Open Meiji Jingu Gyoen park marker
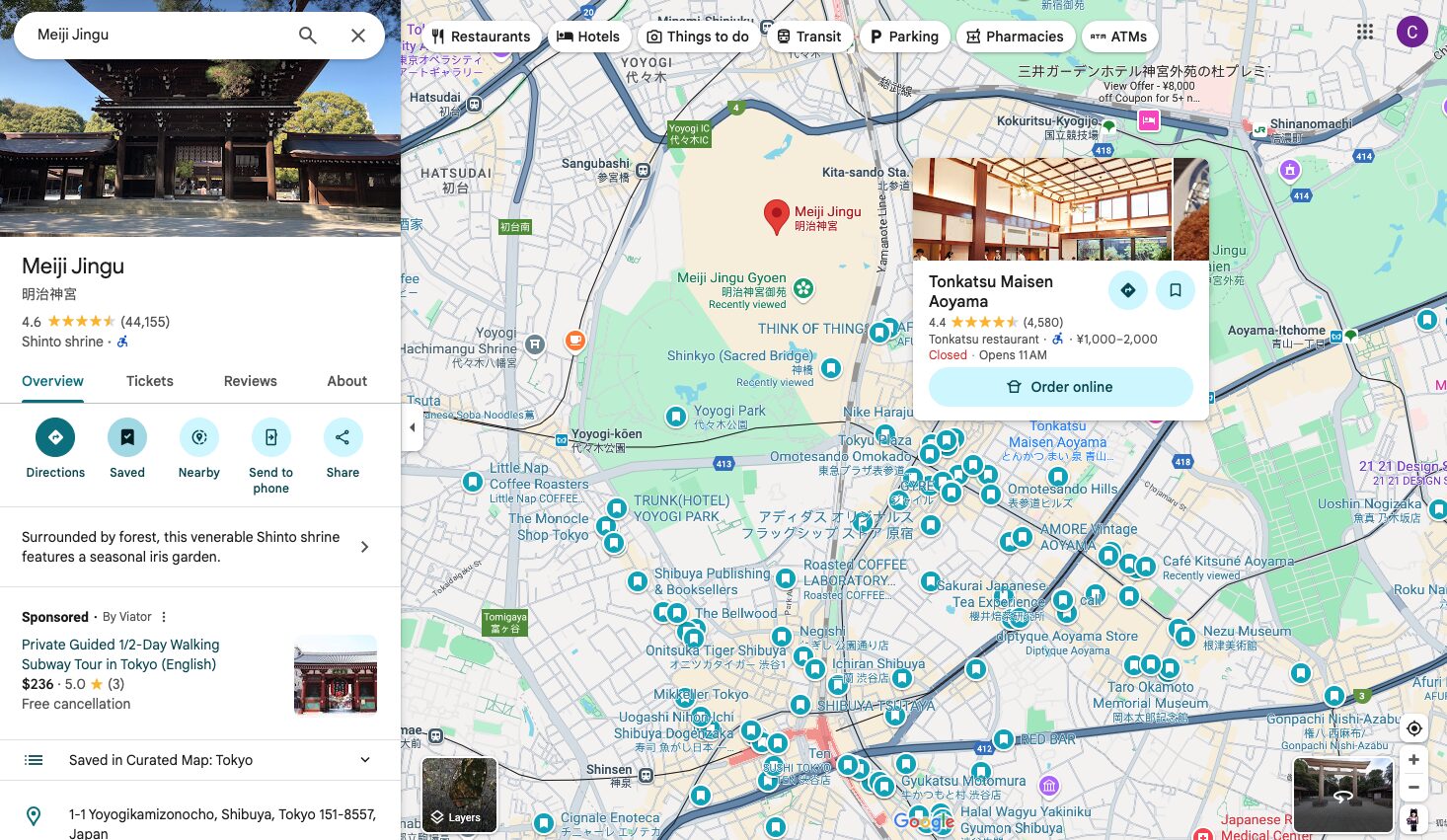 point(804,288)
